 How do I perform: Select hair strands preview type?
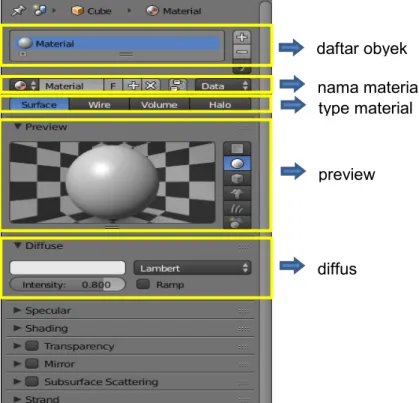[237, 208]
